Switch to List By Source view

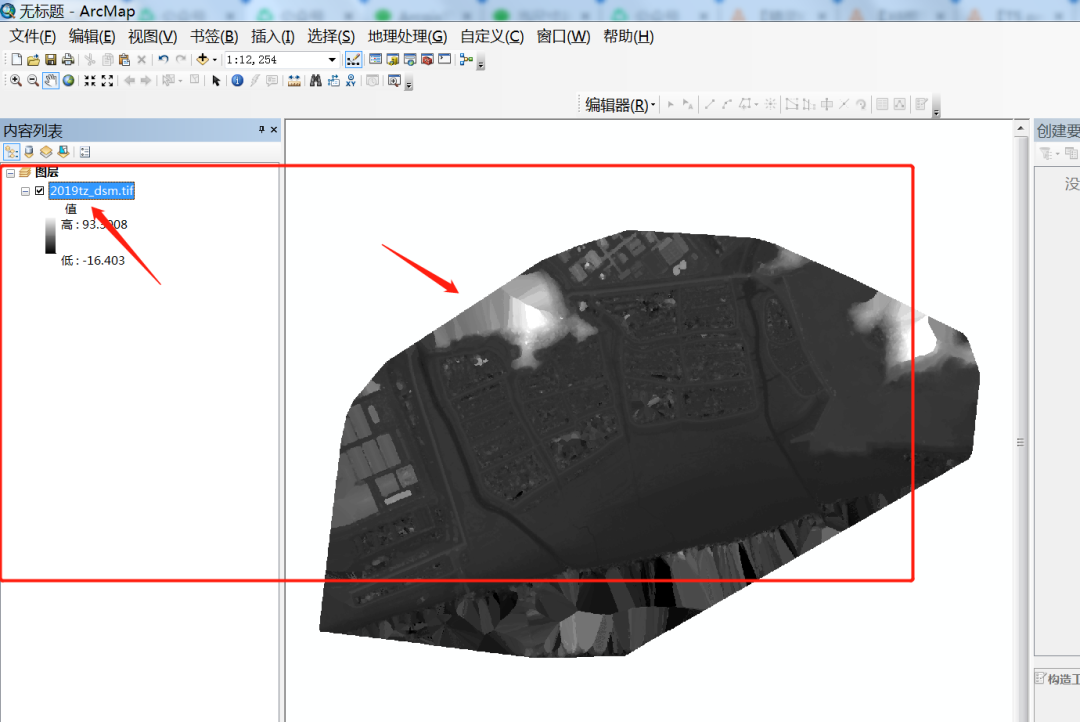[x=28, y=152]
